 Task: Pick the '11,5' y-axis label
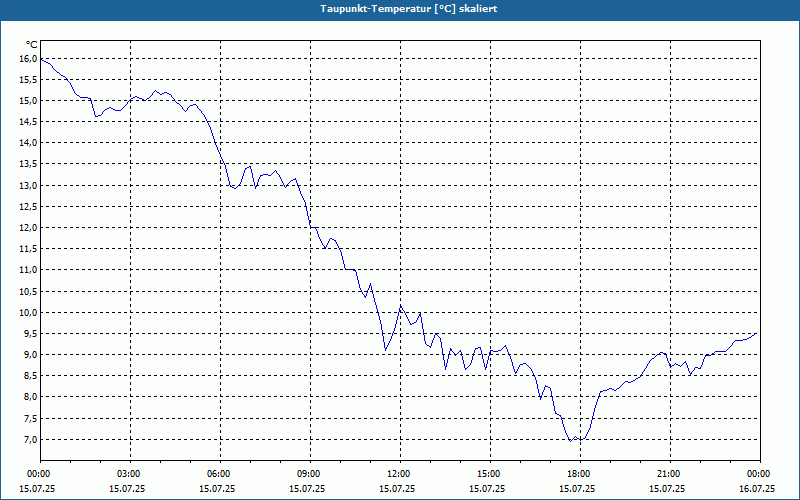coord(29,249)
